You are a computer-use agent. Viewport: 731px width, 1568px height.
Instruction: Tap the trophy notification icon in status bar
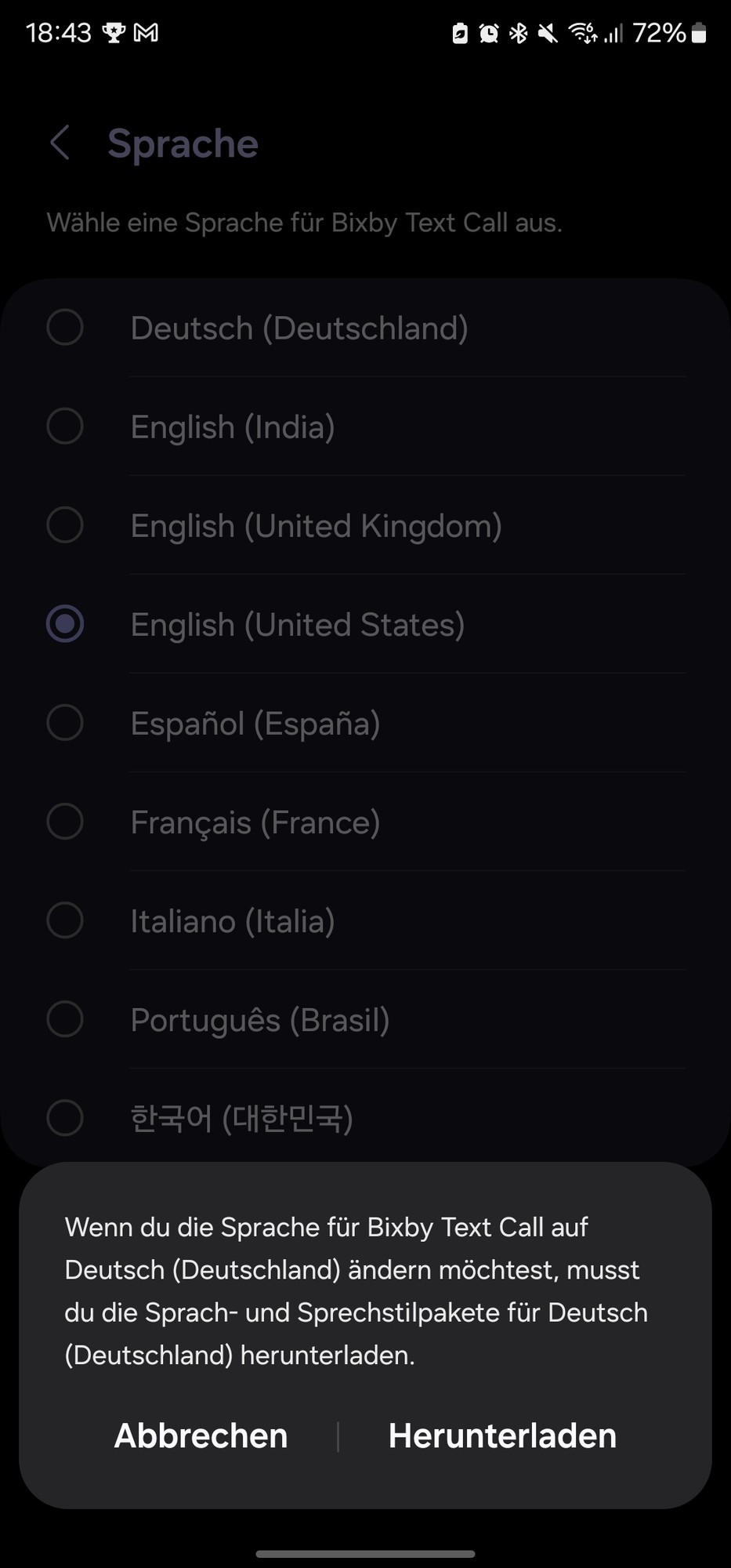pos(114,33)
